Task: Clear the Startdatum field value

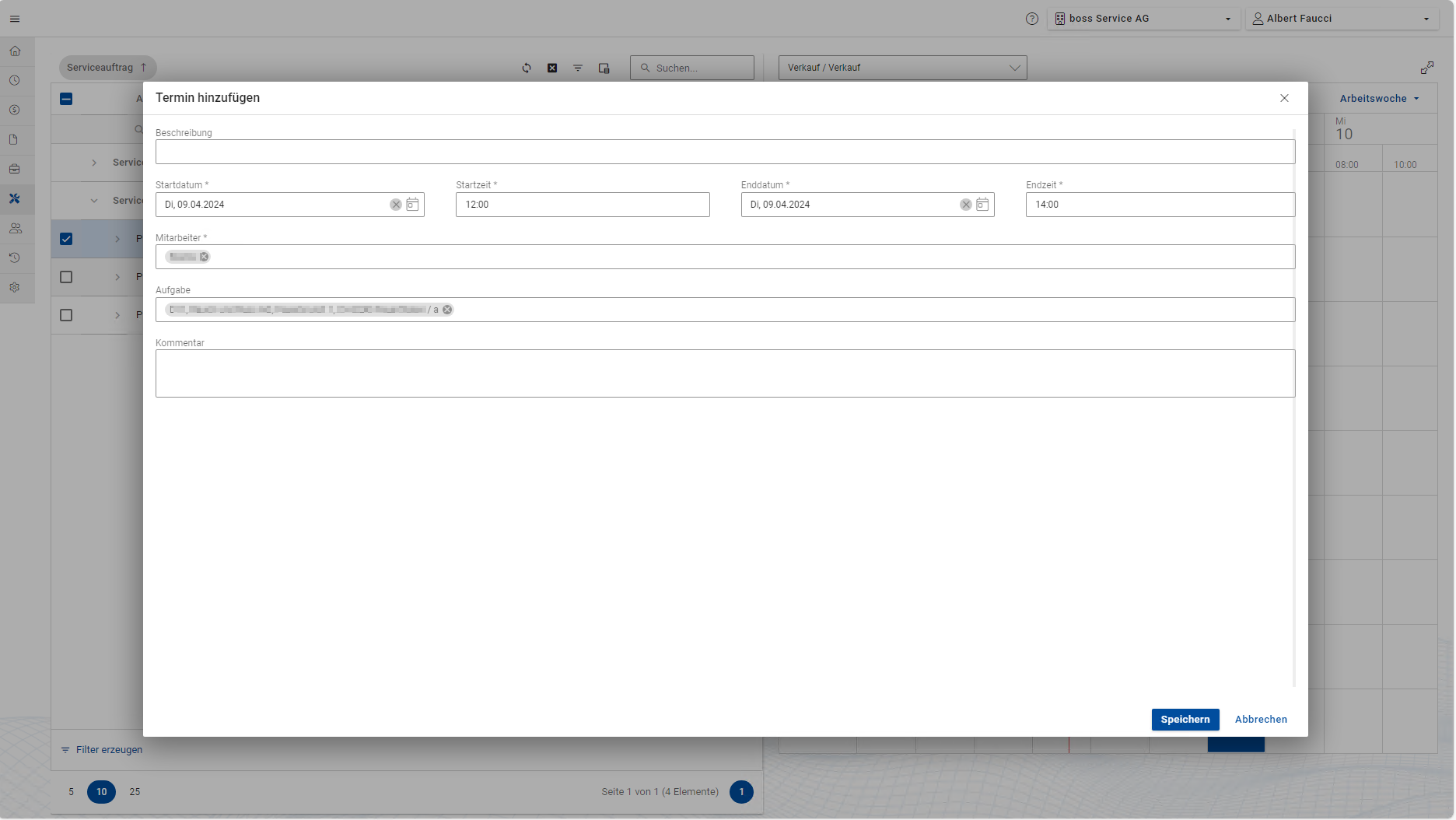Action: coord(396,205)
